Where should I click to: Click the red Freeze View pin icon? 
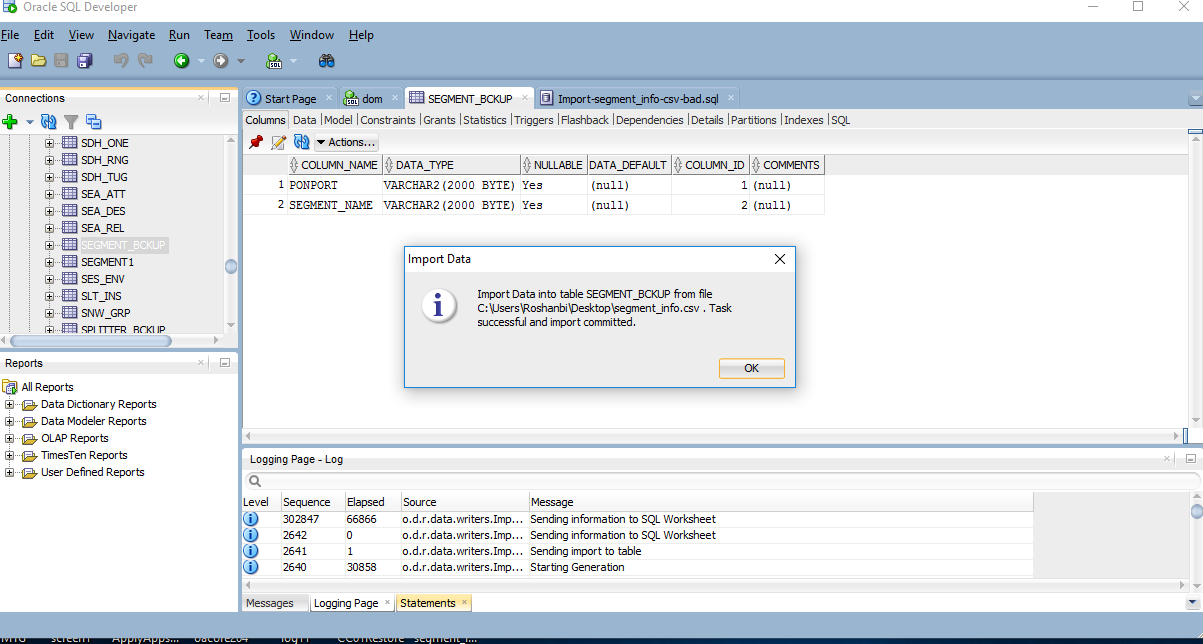[x=256, y=142]
